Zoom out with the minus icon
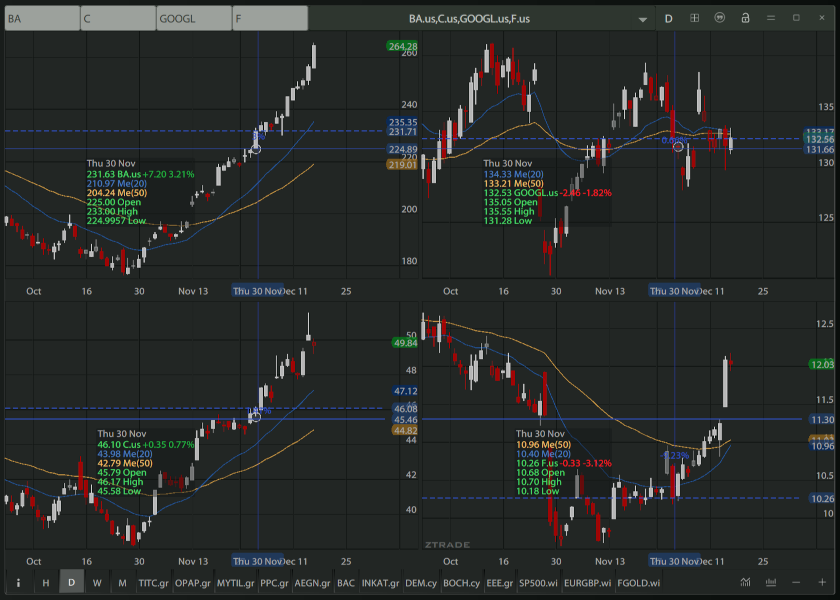 pos(796,582)
